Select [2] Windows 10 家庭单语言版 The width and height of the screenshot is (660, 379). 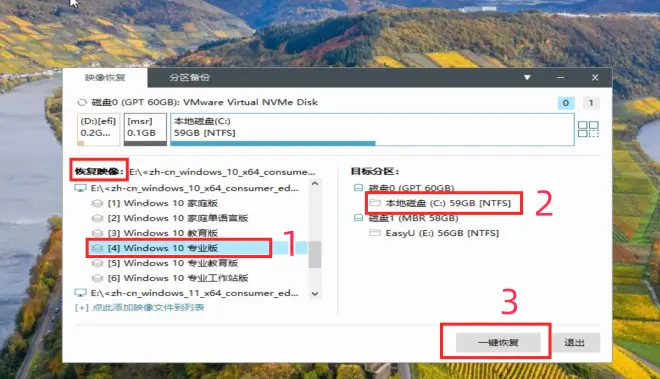[178, 218]
